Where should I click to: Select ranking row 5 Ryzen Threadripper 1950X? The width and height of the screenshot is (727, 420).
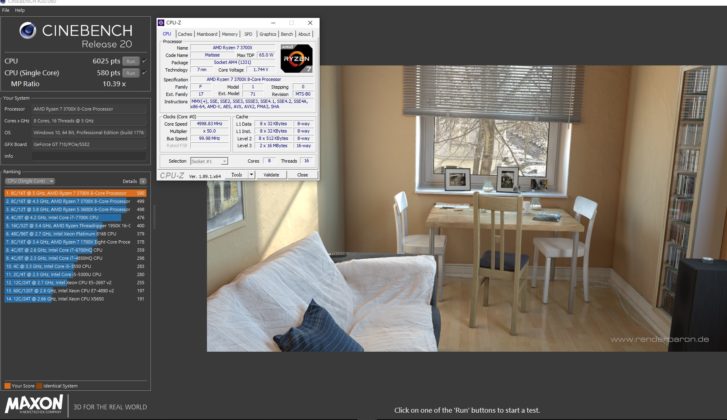pos(75,226)
